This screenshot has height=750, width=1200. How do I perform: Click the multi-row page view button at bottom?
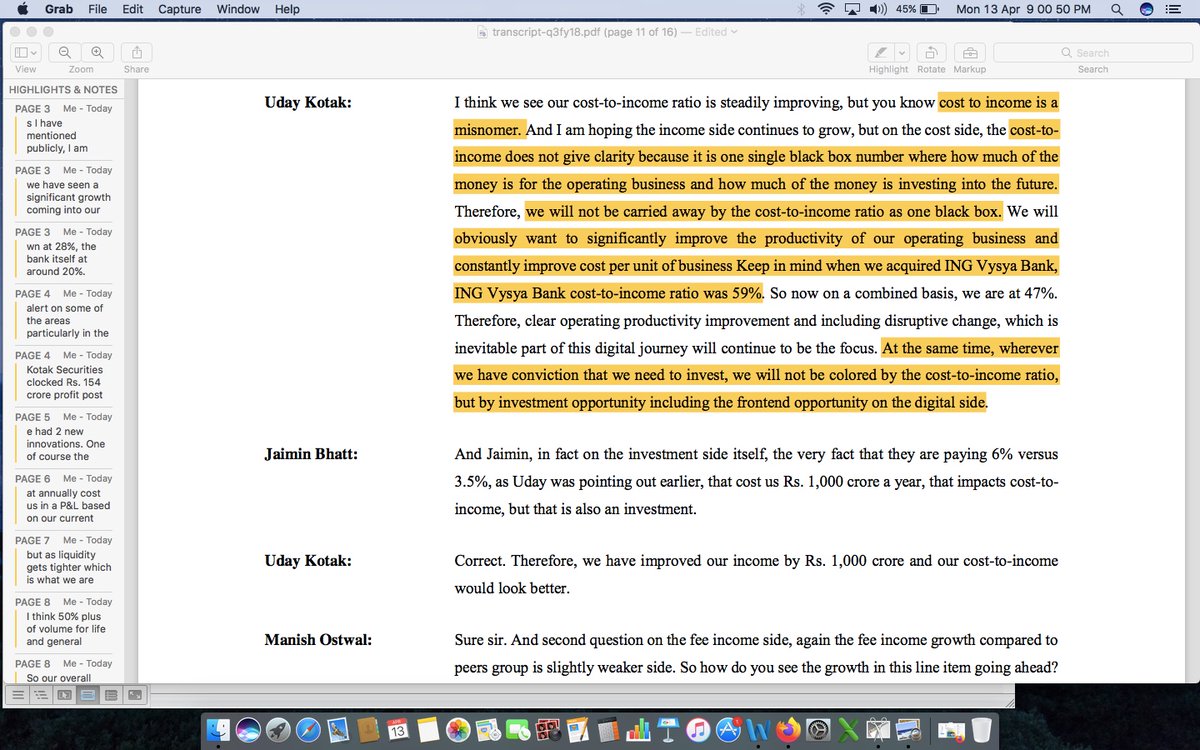pos(111,694)
